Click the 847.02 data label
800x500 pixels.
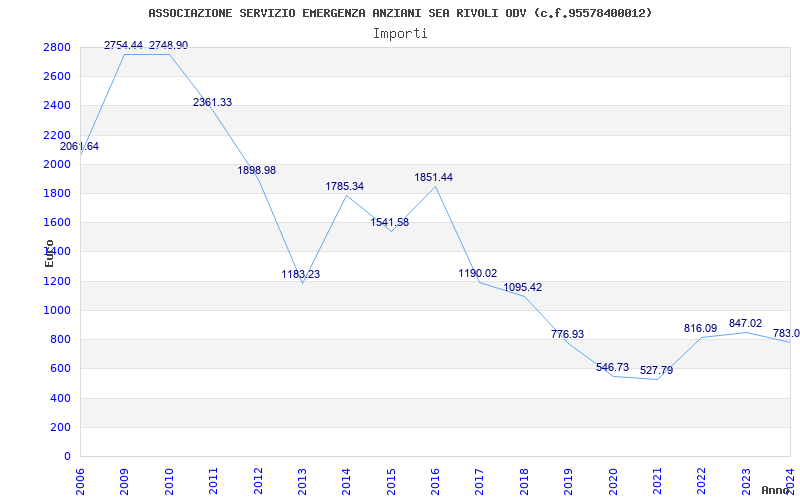745,323
